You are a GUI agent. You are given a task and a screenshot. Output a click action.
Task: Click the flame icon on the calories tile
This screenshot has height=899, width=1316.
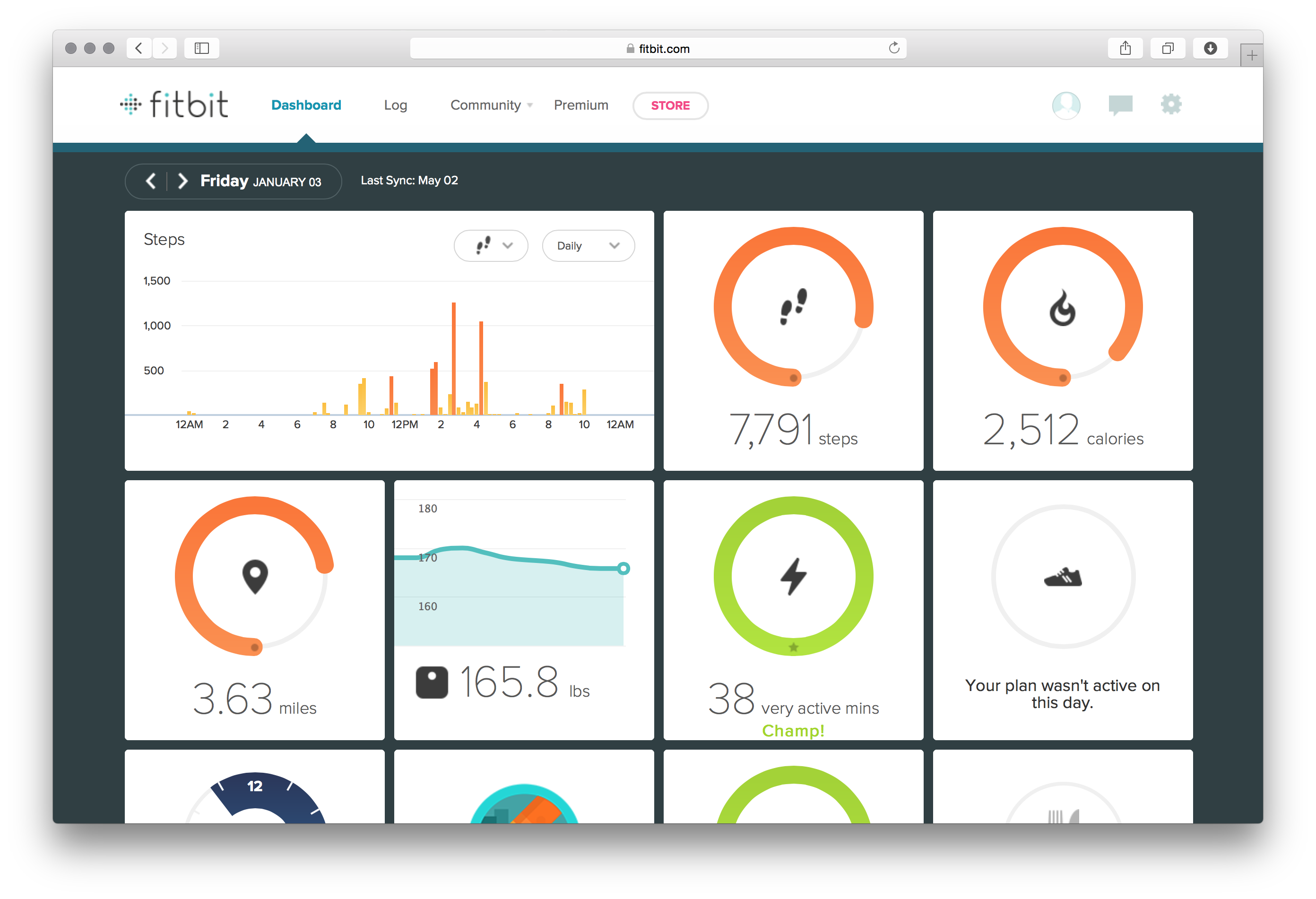(1062, 309)
